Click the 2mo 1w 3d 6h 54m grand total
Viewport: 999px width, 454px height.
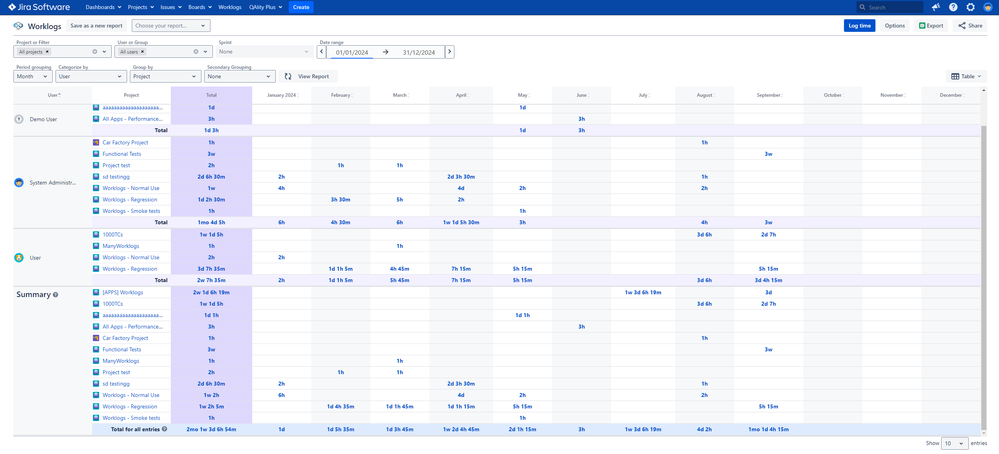[x=212, y=430]
